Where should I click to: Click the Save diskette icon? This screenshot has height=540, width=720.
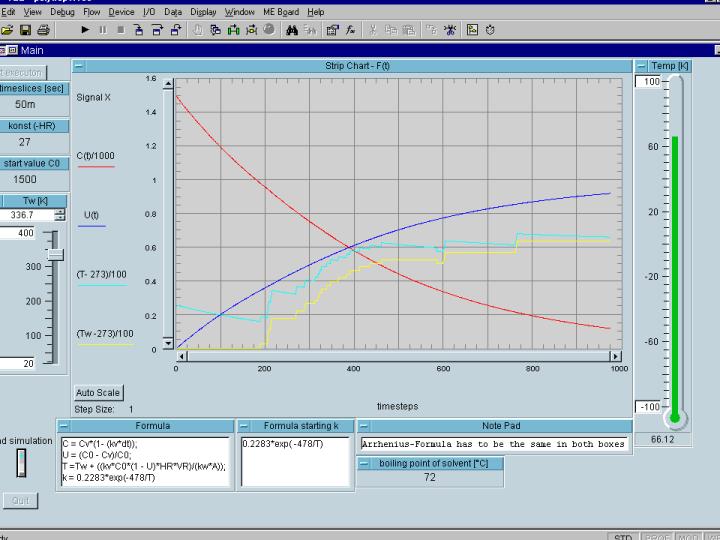[x=24, y=30]
